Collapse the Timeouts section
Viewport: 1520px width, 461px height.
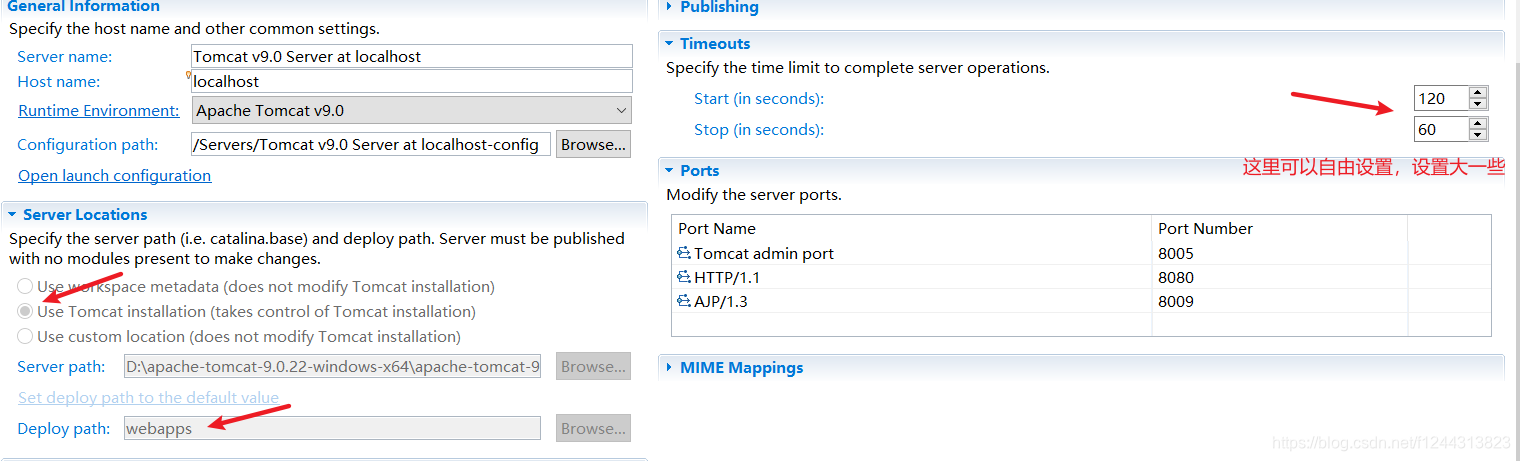click(669, 44)
